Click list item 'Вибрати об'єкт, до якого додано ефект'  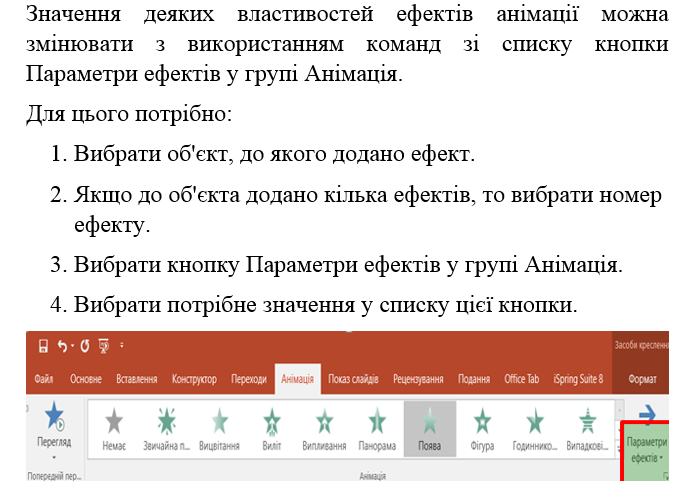pos(274,154)
